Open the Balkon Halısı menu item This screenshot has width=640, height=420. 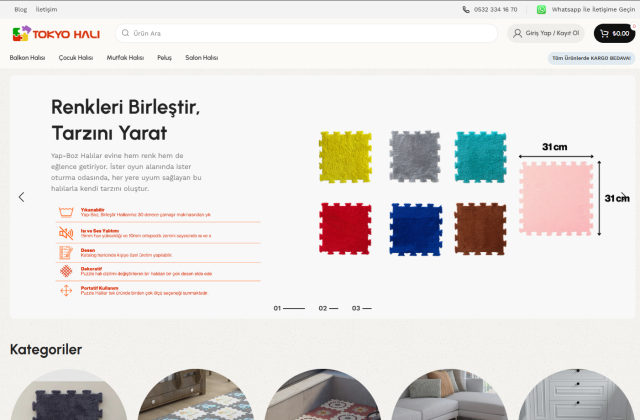pos(28,58)
